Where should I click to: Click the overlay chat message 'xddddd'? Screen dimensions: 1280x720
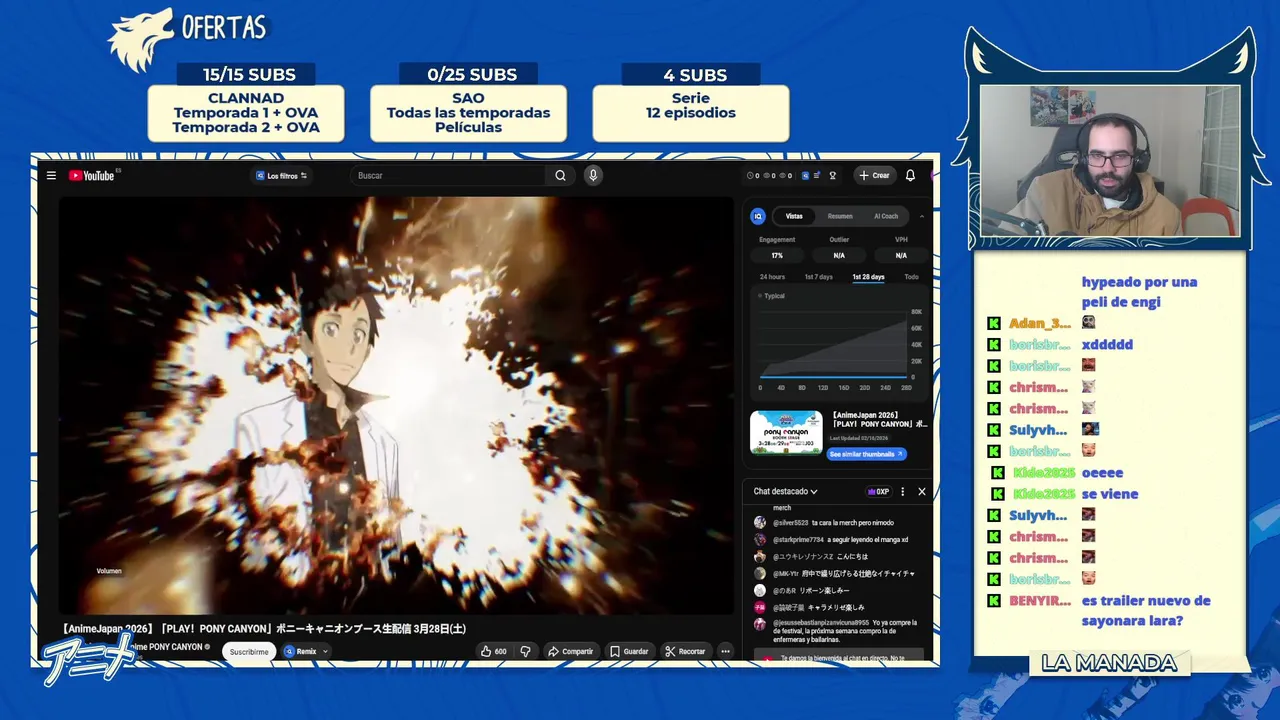[x=1107, y=345]
